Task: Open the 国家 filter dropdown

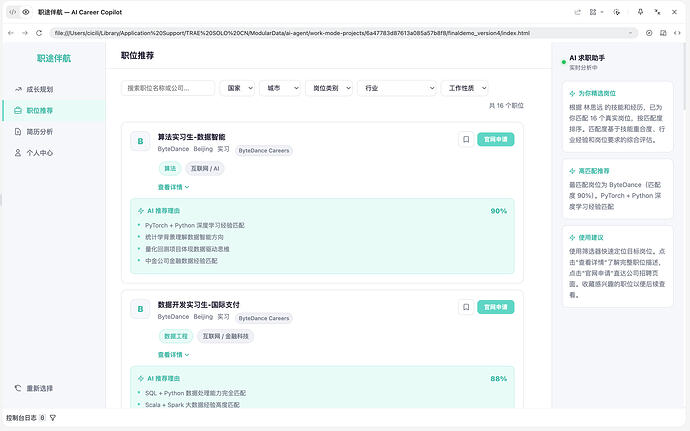Action: (x=238, y=88)
